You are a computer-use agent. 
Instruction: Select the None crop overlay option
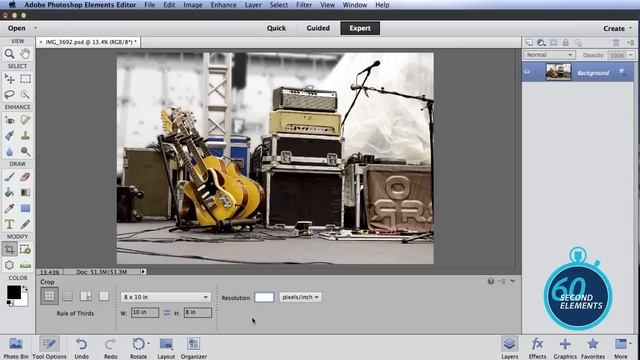point(104,296)
